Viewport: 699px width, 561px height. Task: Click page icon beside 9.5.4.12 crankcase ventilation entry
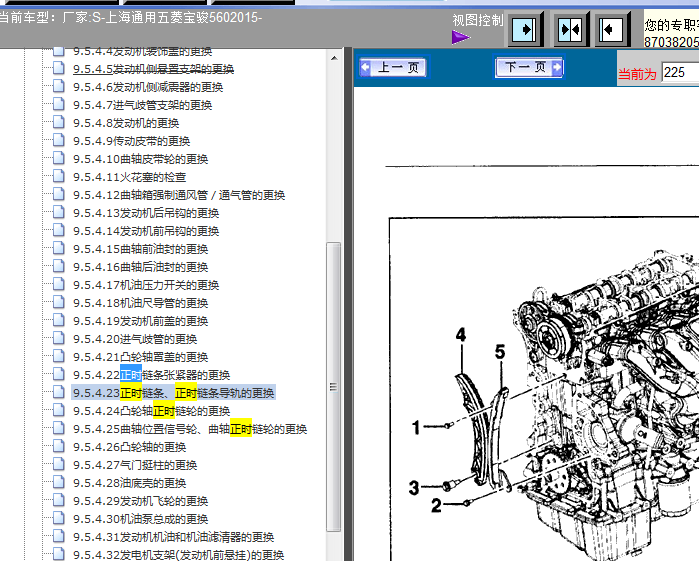click(59, 194)
